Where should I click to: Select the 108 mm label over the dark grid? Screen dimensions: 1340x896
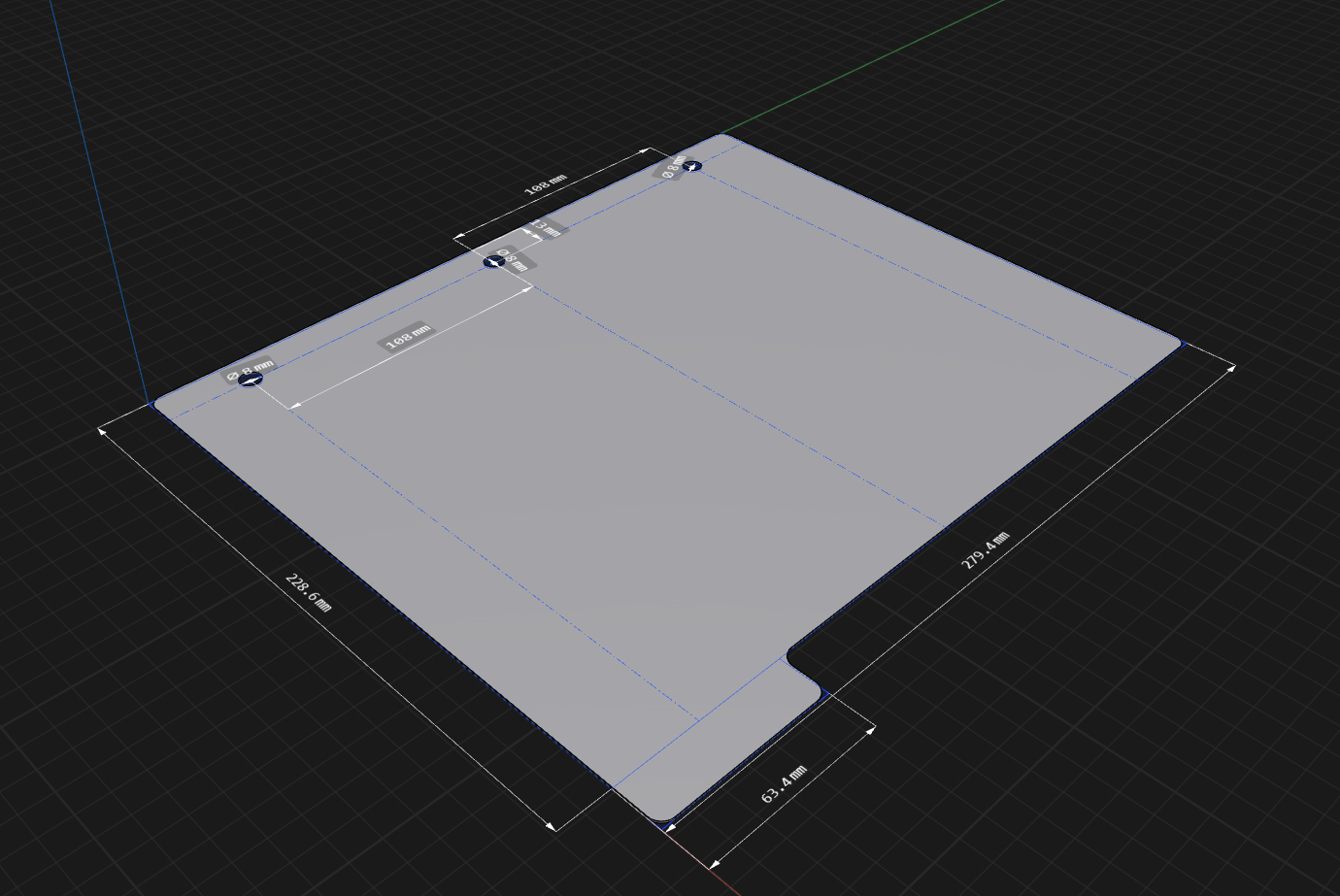(545, 184)
